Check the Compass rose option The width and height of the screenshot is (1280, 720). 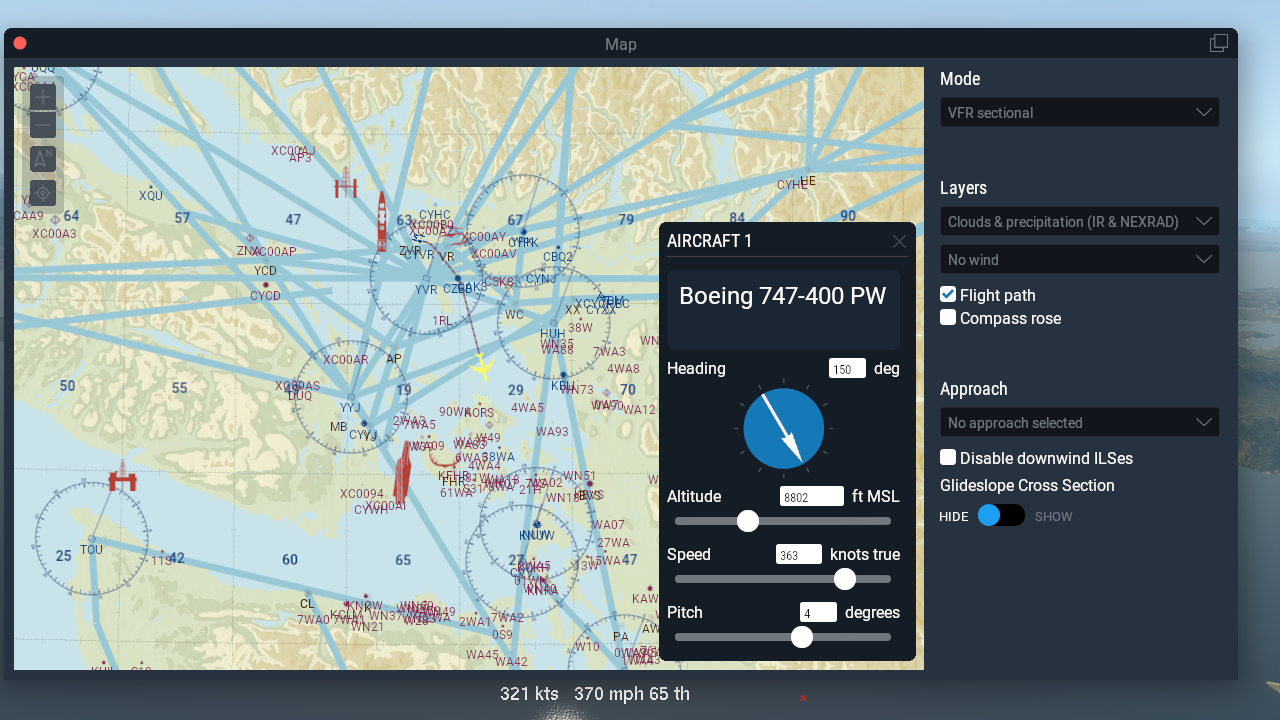[x=948, y=317]
